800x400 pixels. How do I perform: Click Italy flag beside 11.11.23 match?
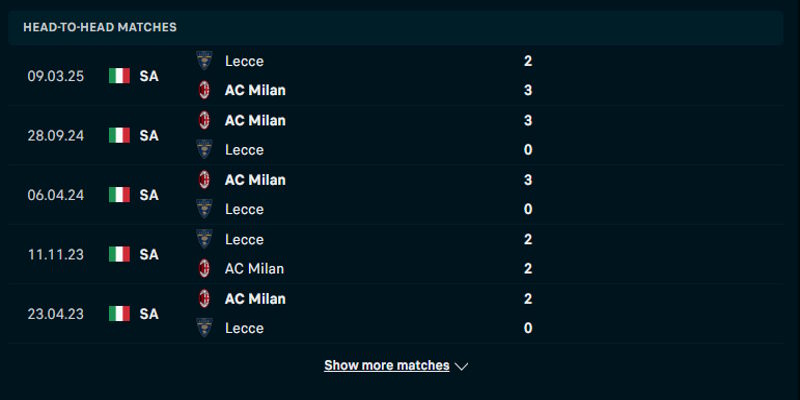click(120, 254)
